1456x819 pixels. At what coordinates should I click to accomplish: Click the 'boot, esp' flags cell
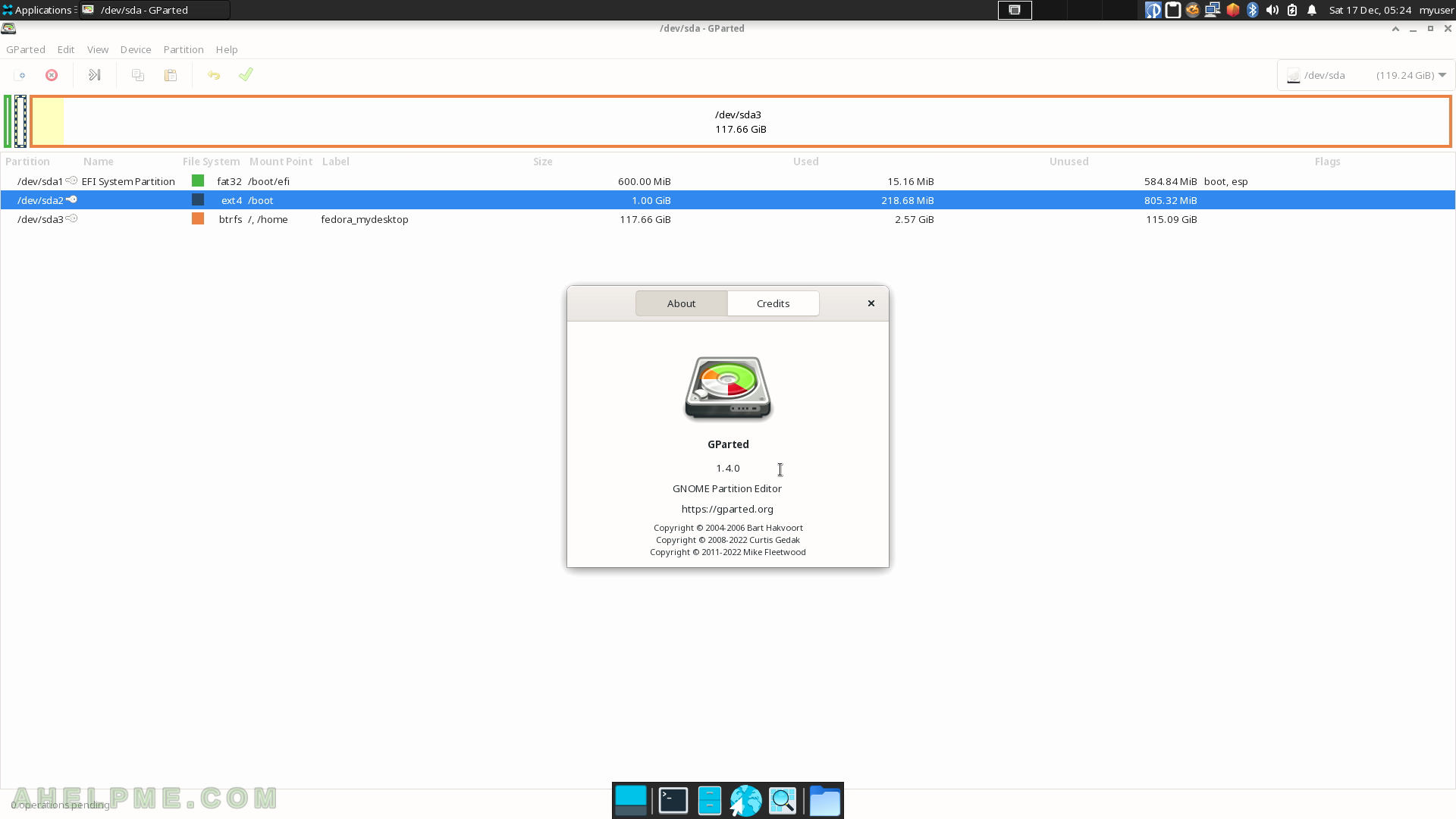1225,181
